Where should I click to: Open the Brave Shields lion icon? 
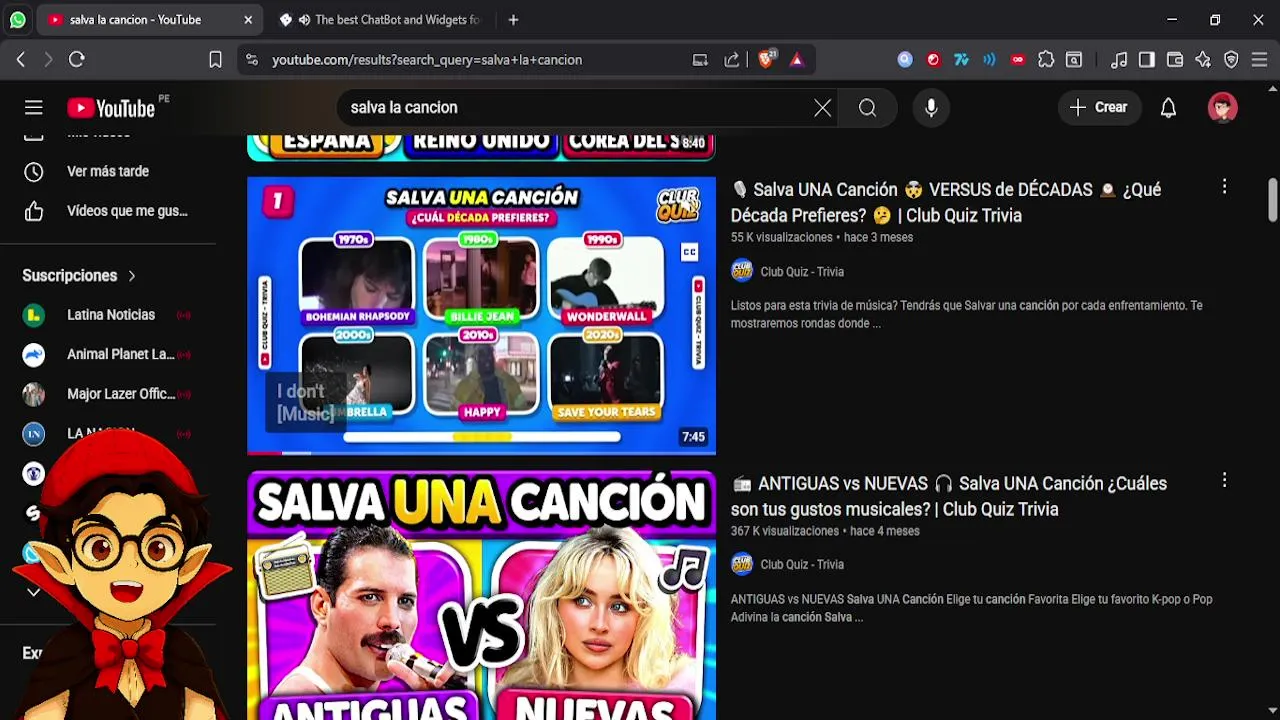point(766,60)
